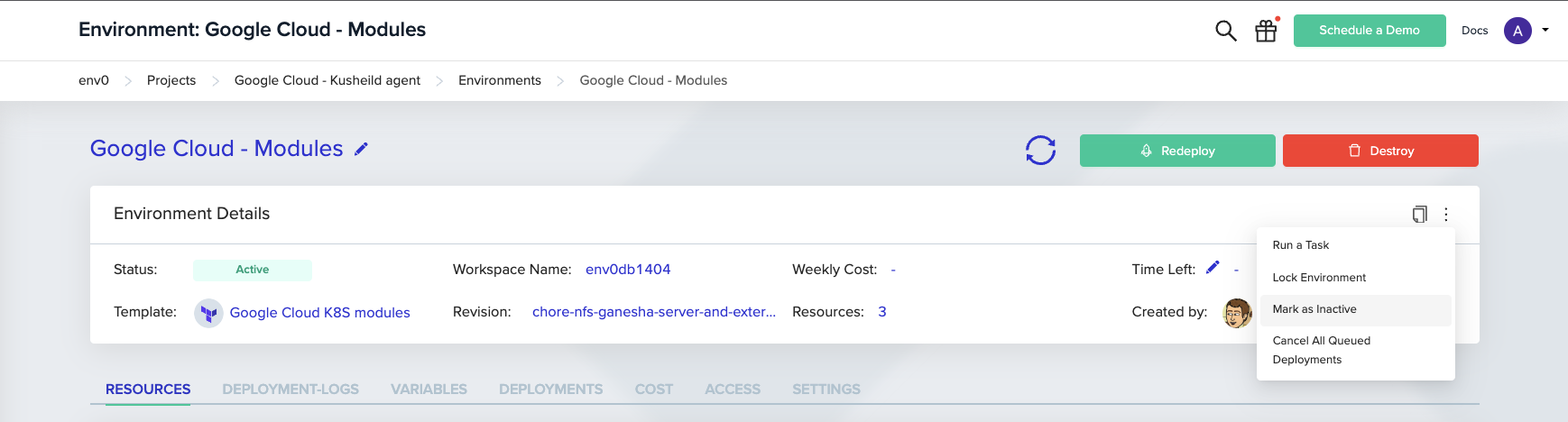Image resolution: width=1568 pixels, height=422 pixels.
Task: Click the user avatar with letter A
Action: coord(1517,31)
